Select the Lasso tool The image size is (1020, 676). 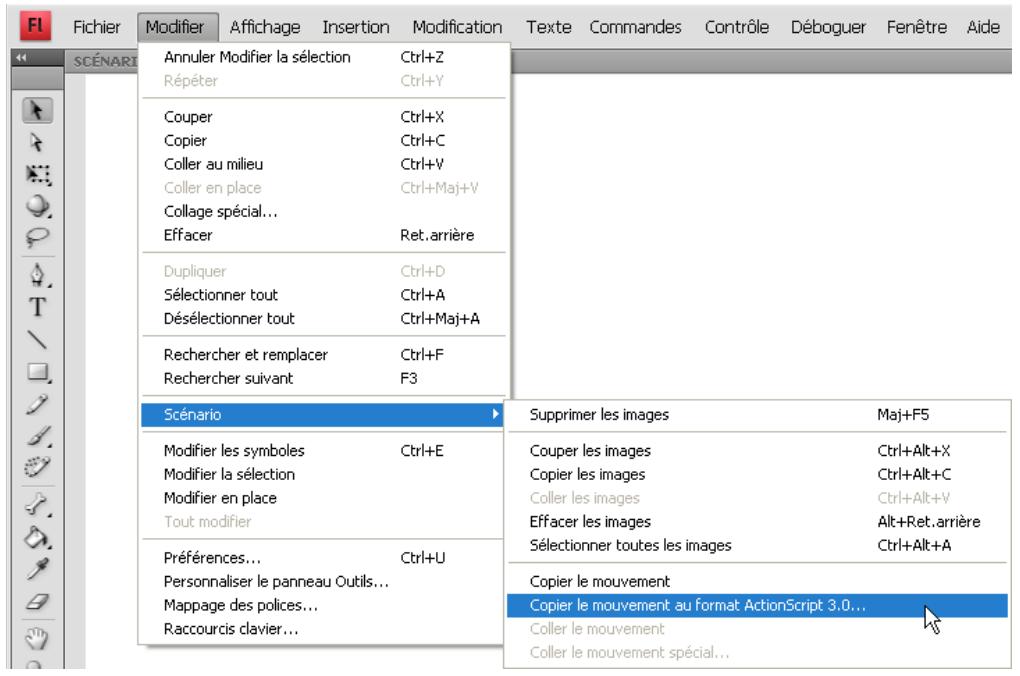[38, 237]
